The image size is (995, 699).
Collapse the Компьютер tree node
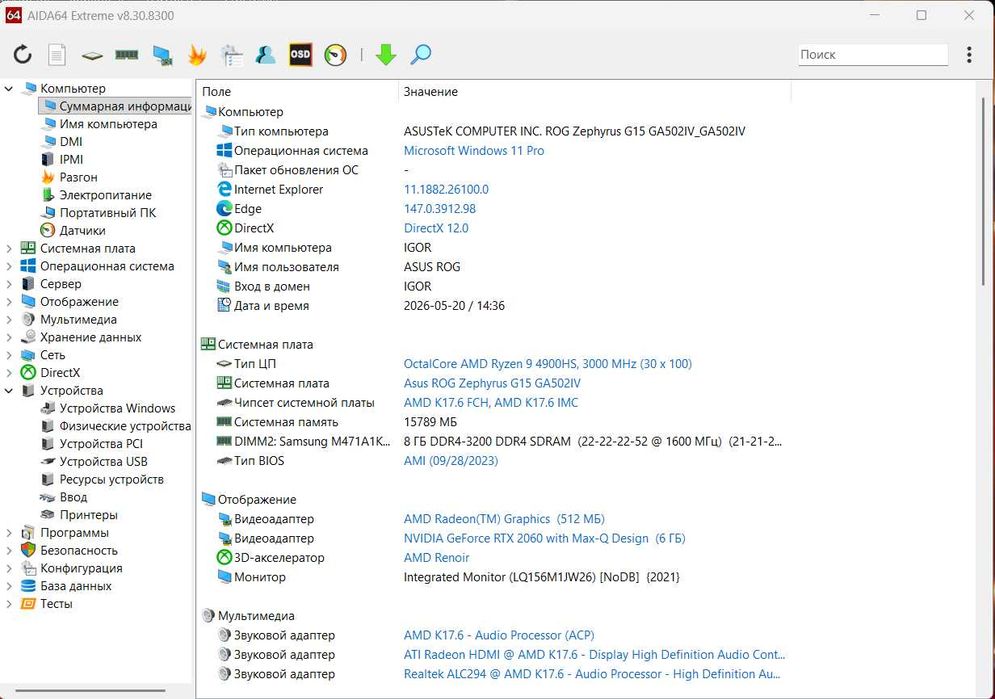pyautogui.click(x=9, y=89)
